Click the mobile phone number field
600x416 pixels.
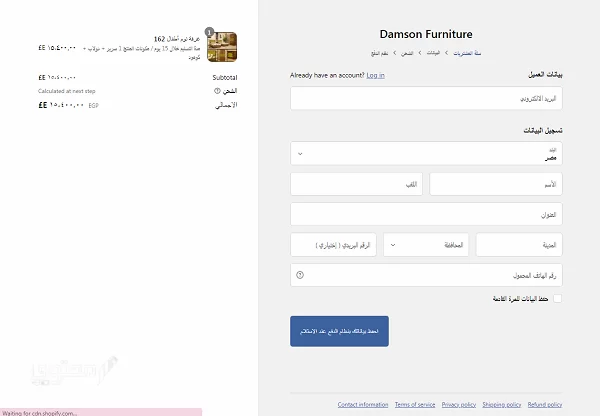tap(426, 275)
